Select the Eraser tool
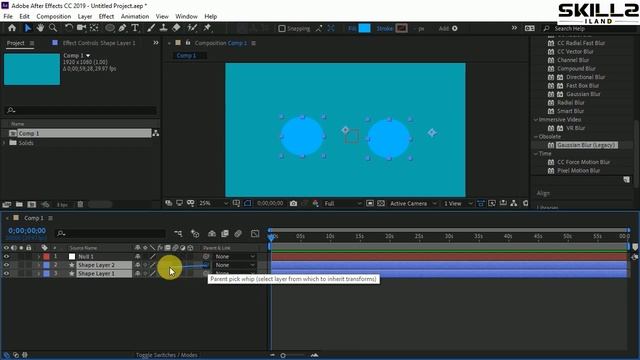This screenshot has width=640, height=360. pyautogui.click(x=176, y=28)
